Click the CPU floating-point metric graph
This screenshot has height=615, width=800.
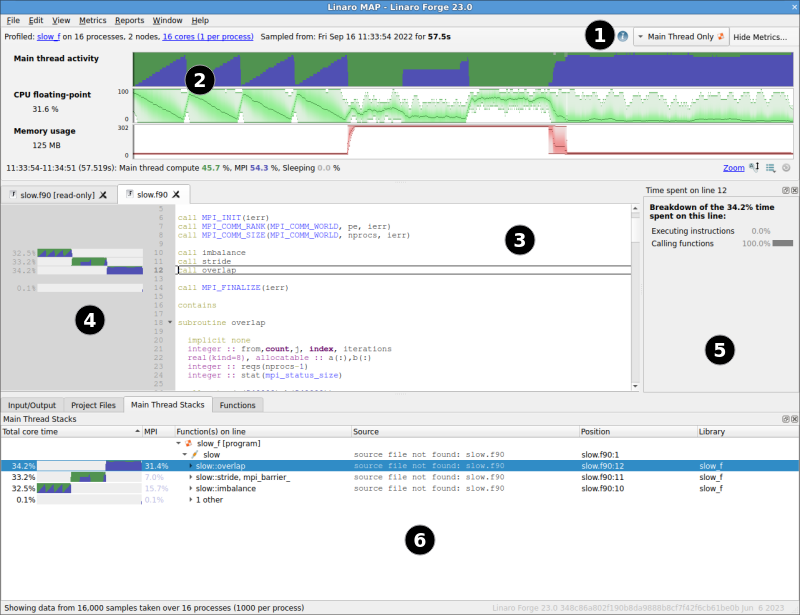coord(463,106)
